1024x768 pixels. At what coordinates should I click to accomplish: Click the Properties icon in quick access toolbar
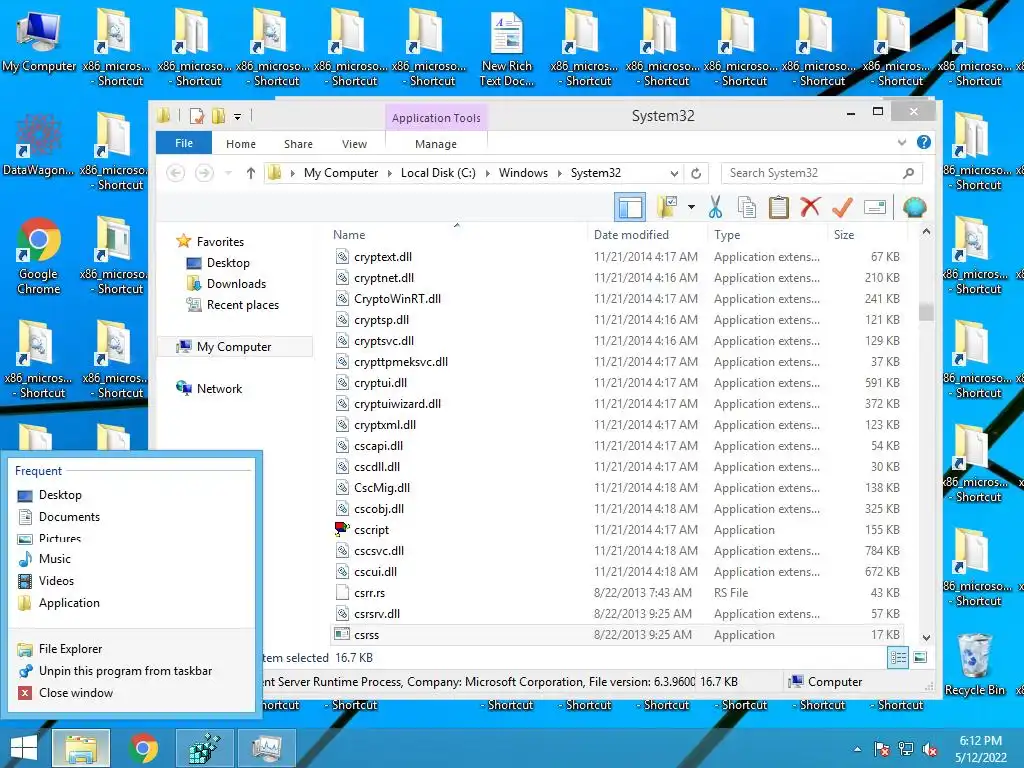[197, 116]
